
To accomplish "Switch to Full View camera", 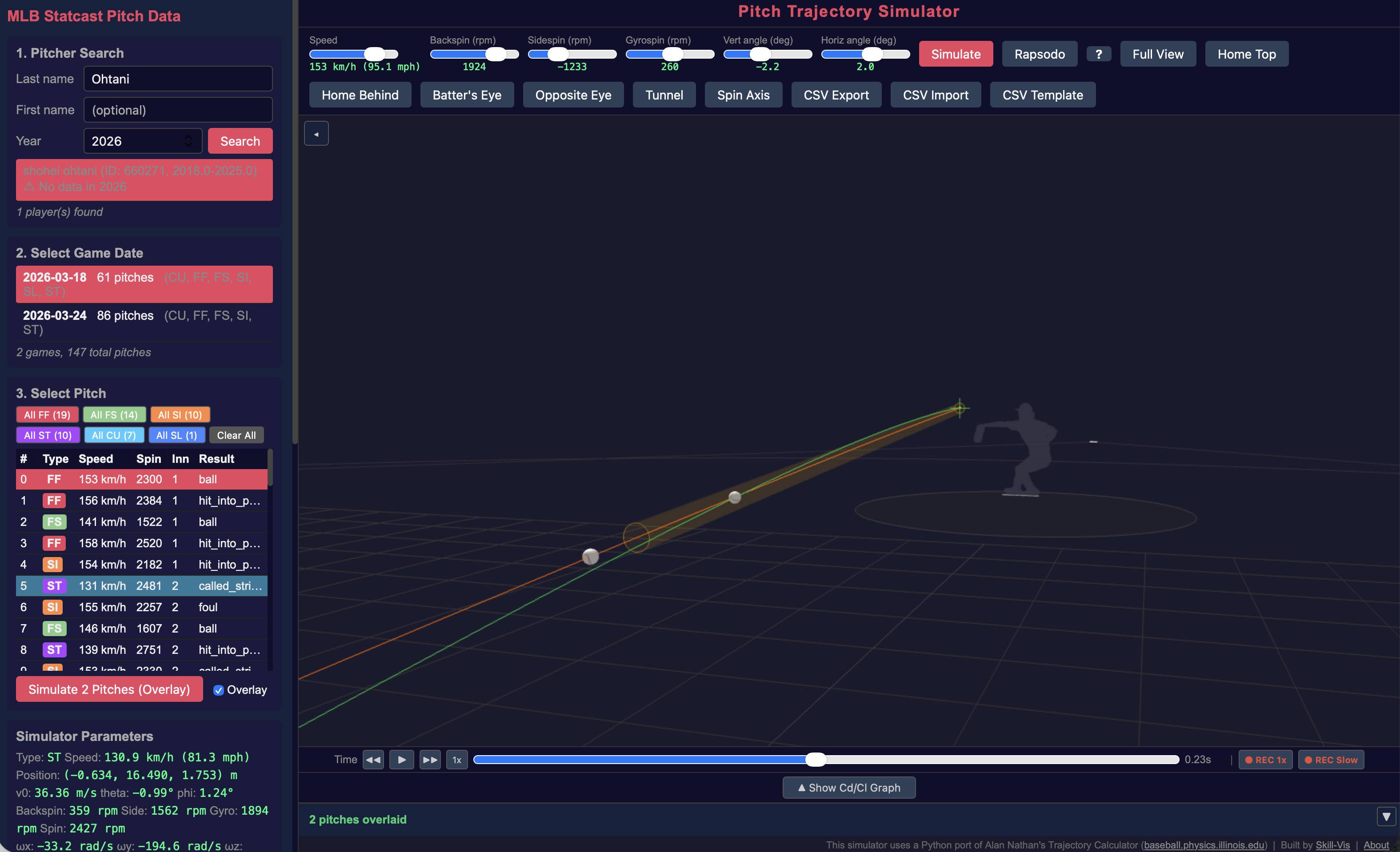I will [1158, 54].
